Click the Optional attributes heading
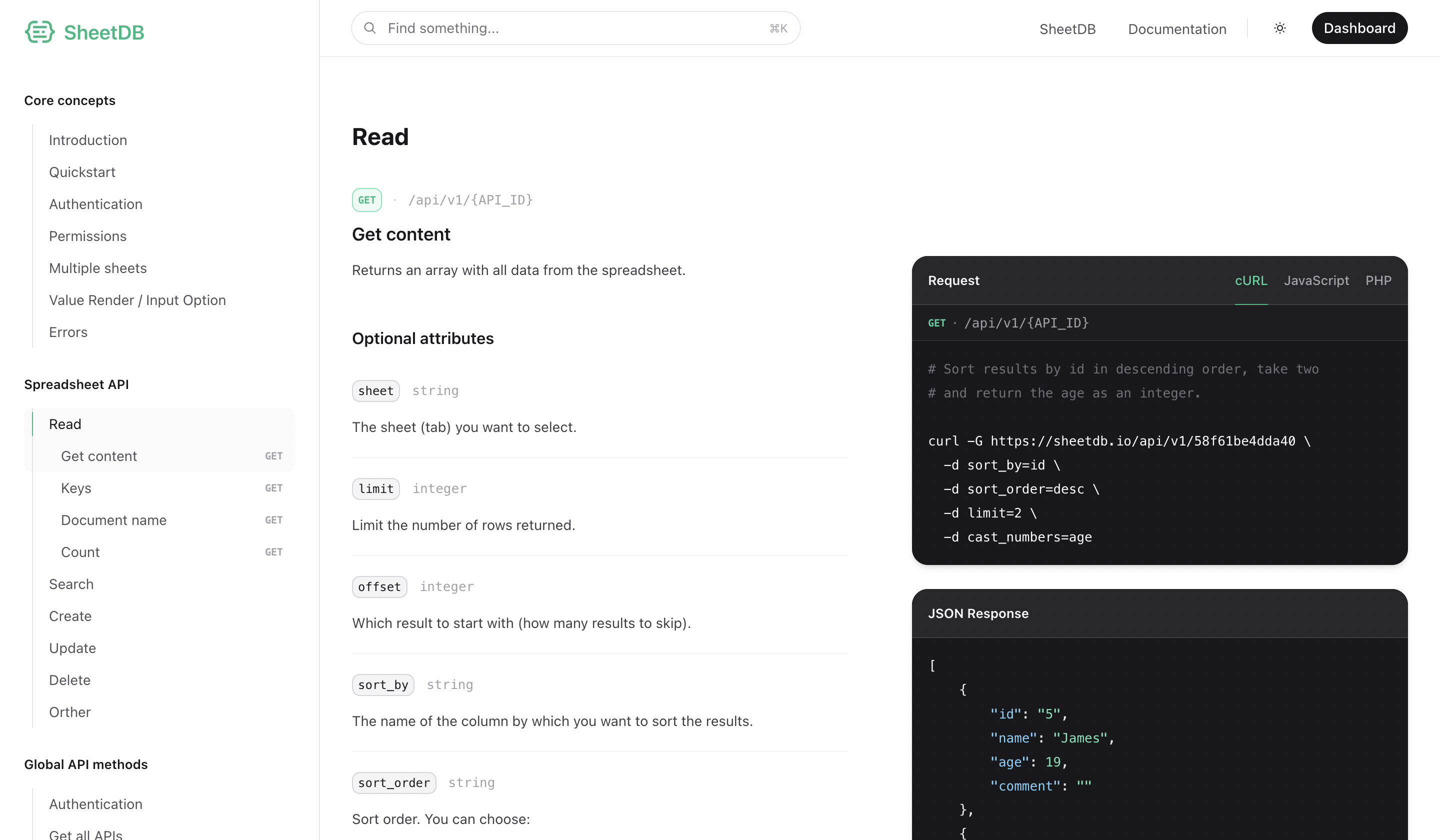The image size is (1440, 840). (422, 338)
